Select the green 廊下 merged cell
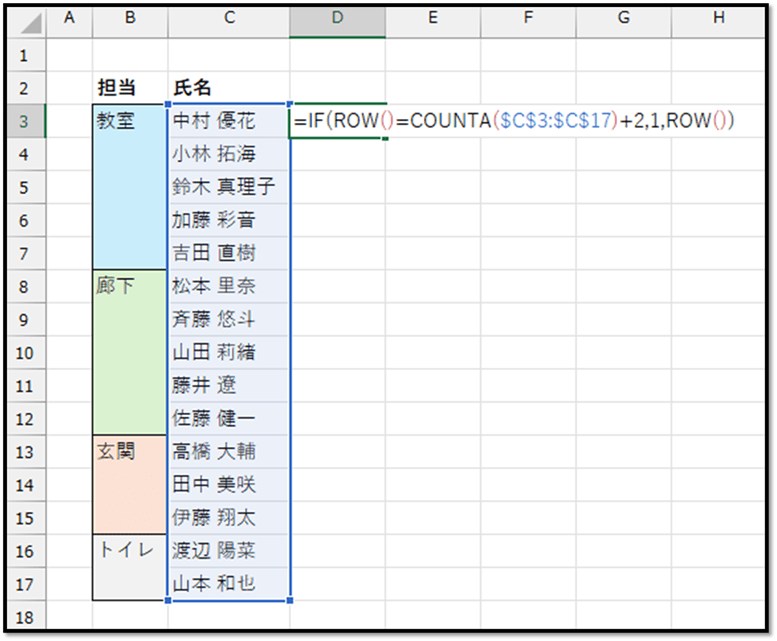777x641 pixels. (130, 352)
